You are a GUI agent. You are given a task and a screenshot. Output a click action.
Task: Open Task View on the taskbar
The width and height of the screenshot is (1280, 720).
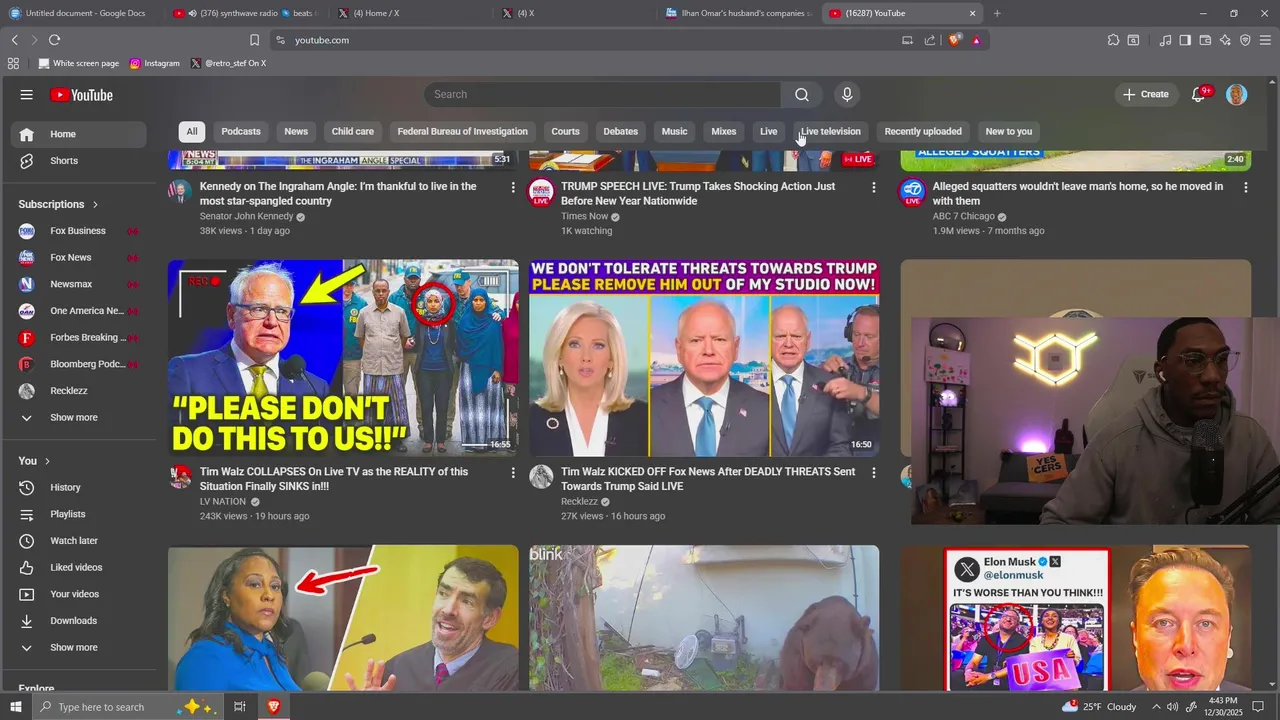(240, 707)
